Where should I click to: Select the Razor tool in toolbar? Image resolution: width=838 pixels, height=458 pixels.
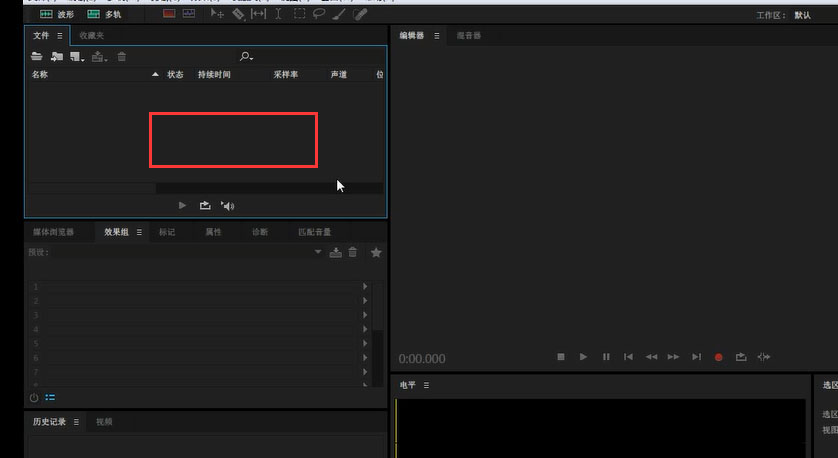238,14
